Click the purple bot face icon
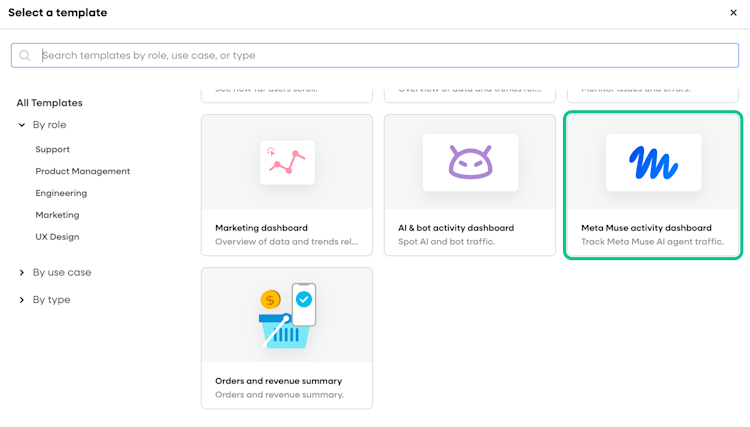 point(470,162)
